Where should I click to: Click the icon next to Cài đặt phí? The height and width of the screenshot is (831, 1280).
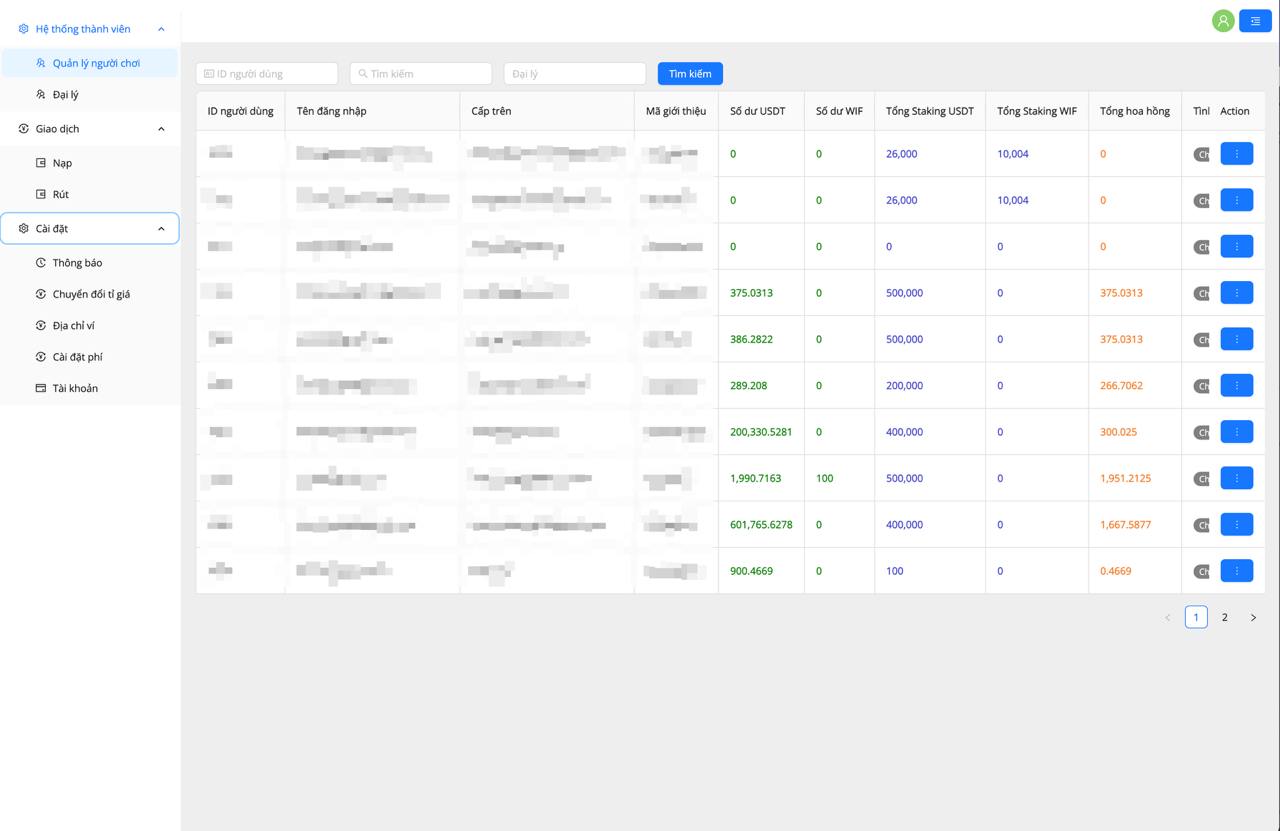pyautogui.click(x=41, y=357)
